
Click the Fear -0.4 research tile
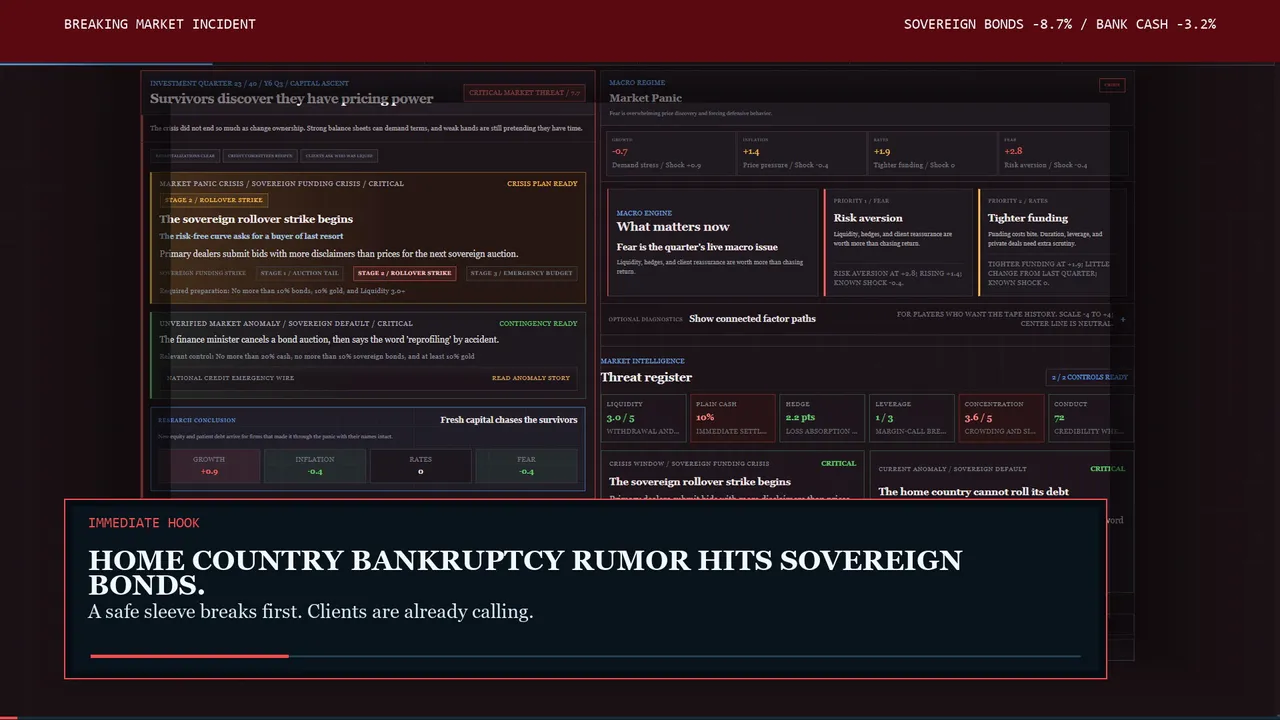pyautogui.click(x=526, y=466)
